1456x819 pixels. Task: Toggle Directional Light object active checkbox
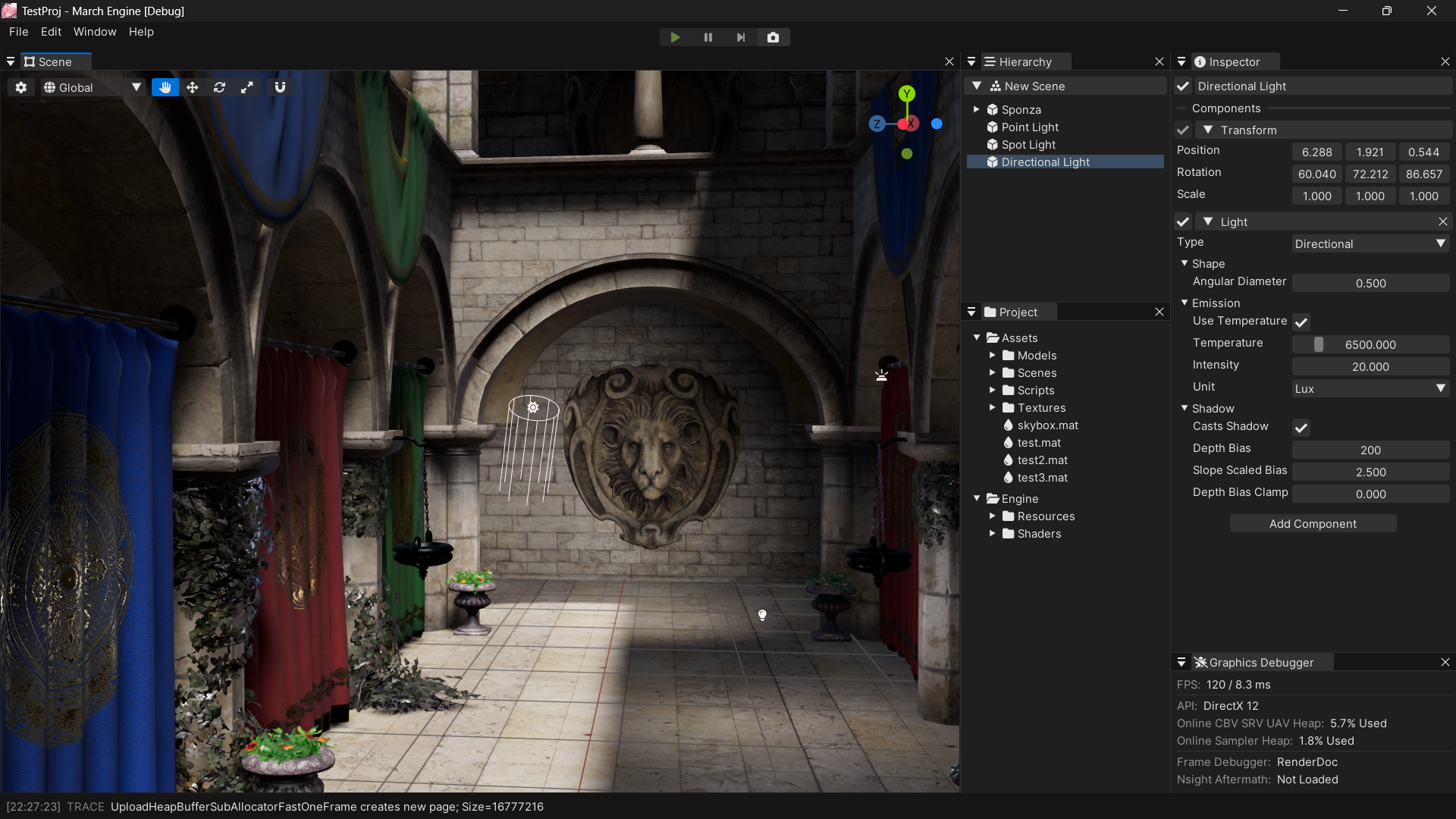point(1183,86)
